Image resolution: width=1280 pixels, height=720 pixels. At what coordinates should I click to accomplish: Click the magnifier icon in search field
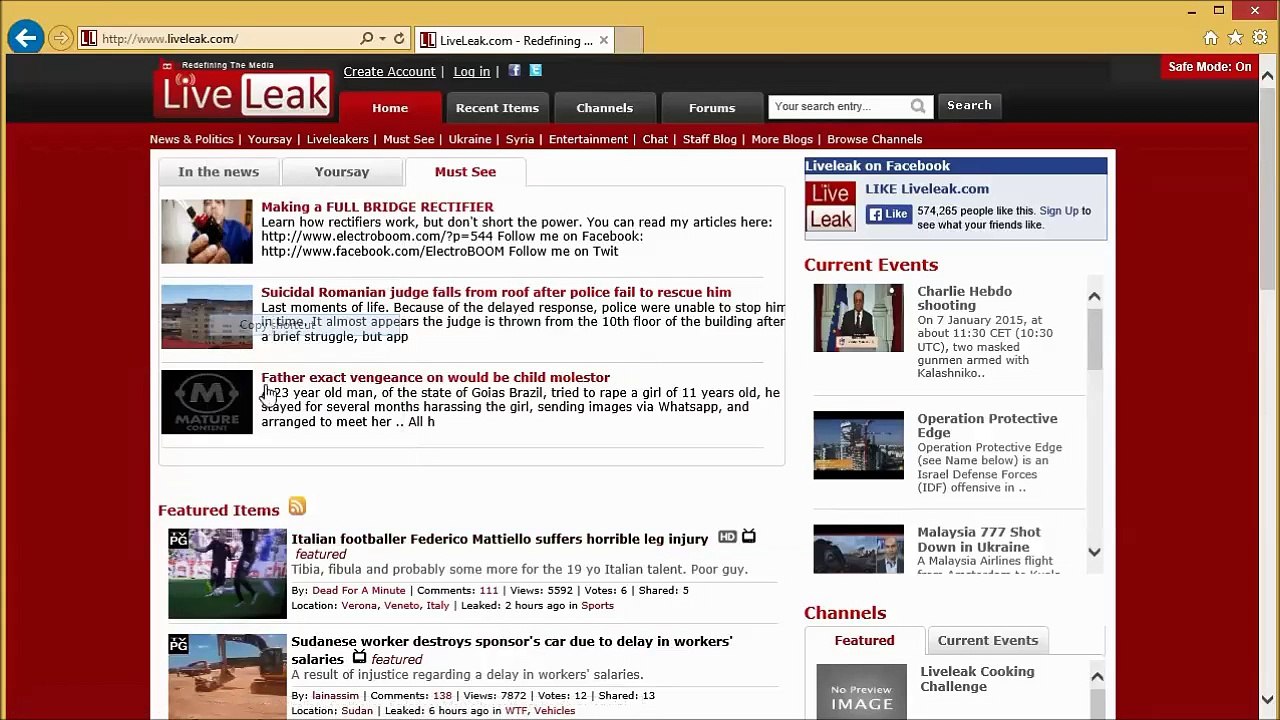click(918, 106)
